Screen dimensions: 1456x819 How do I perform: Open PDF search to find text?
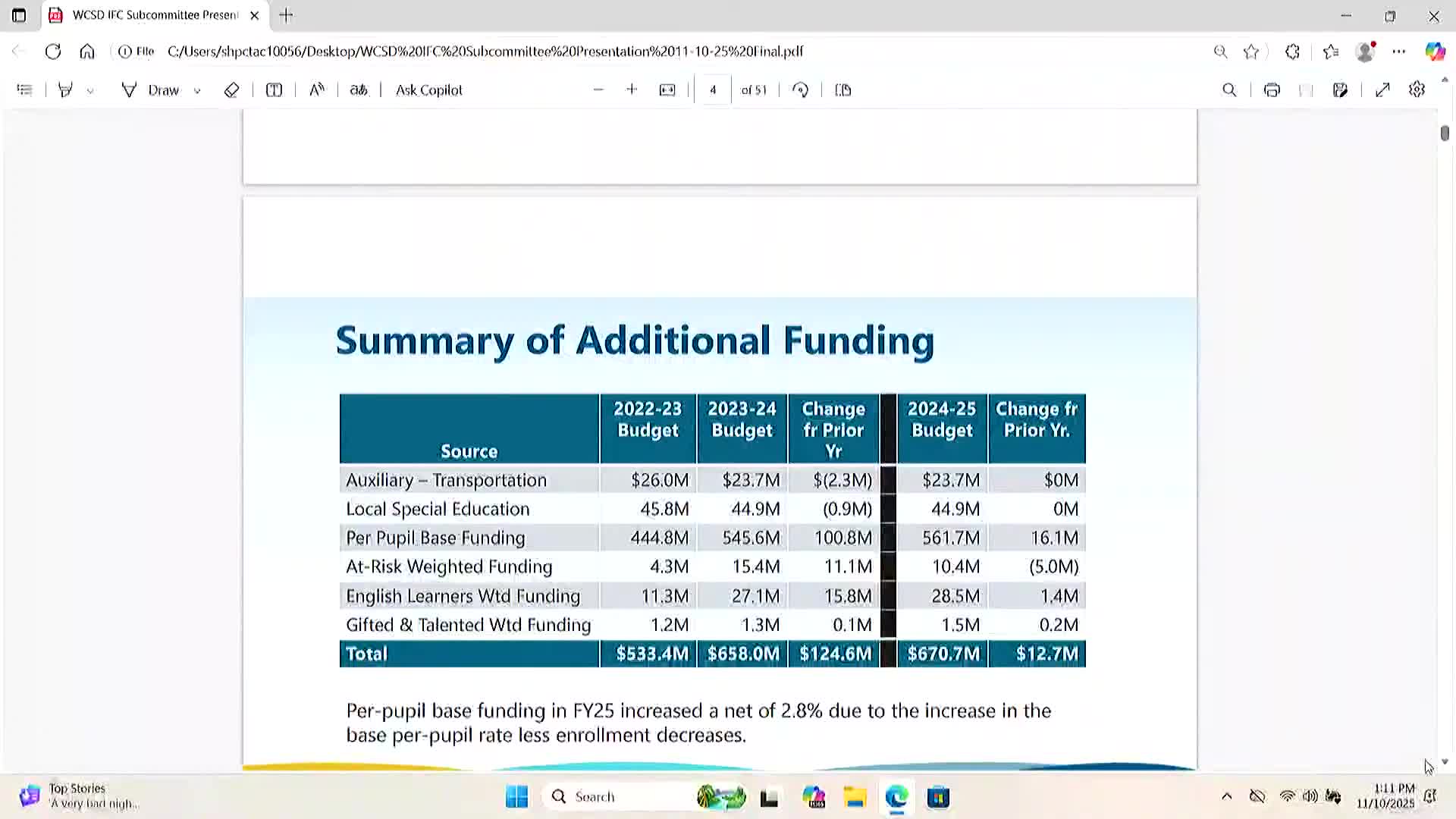1229,89
